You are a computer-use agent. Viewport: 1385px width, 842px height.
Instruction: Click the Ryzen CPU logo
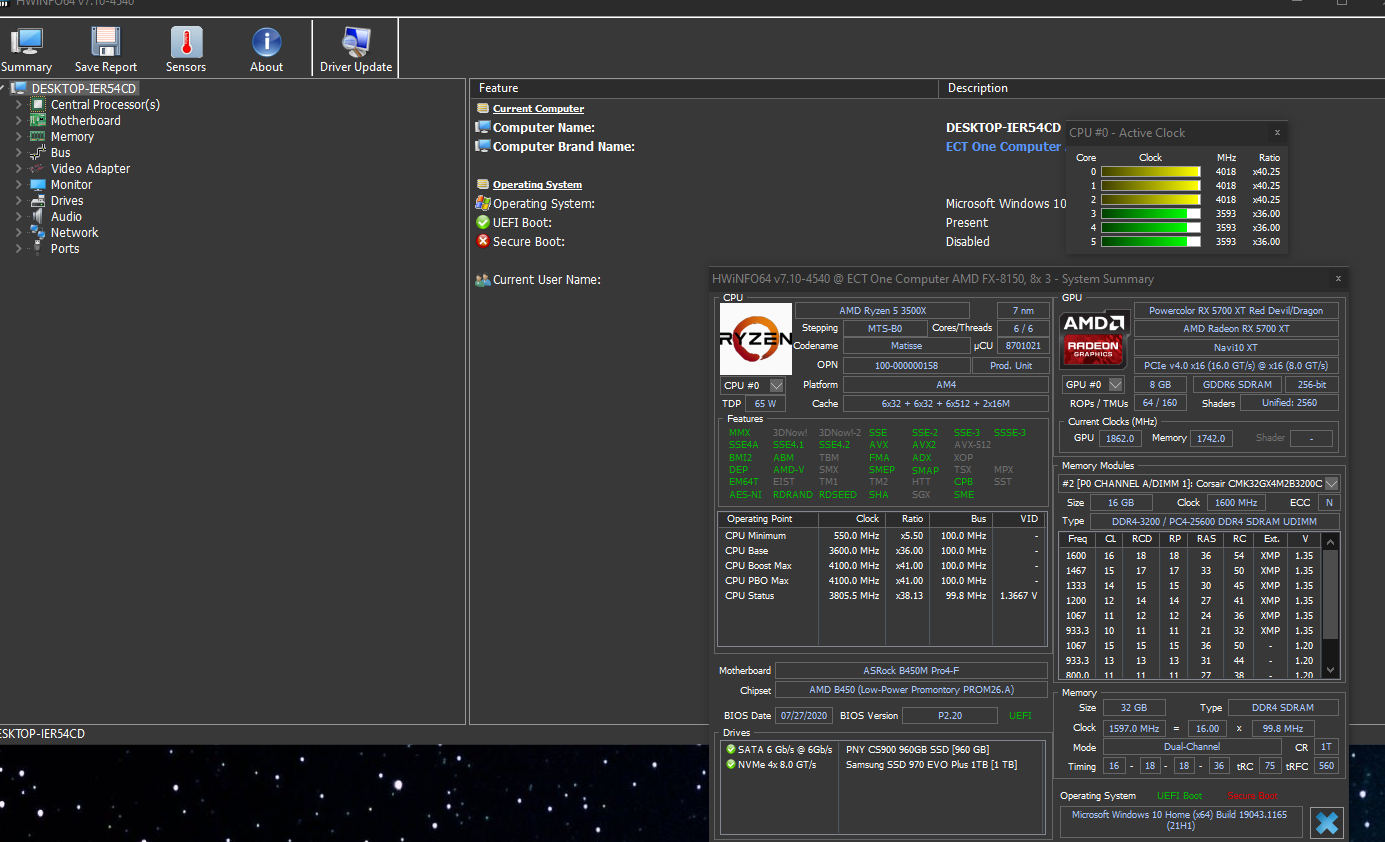pyautogui.click(x=756, y=339)
